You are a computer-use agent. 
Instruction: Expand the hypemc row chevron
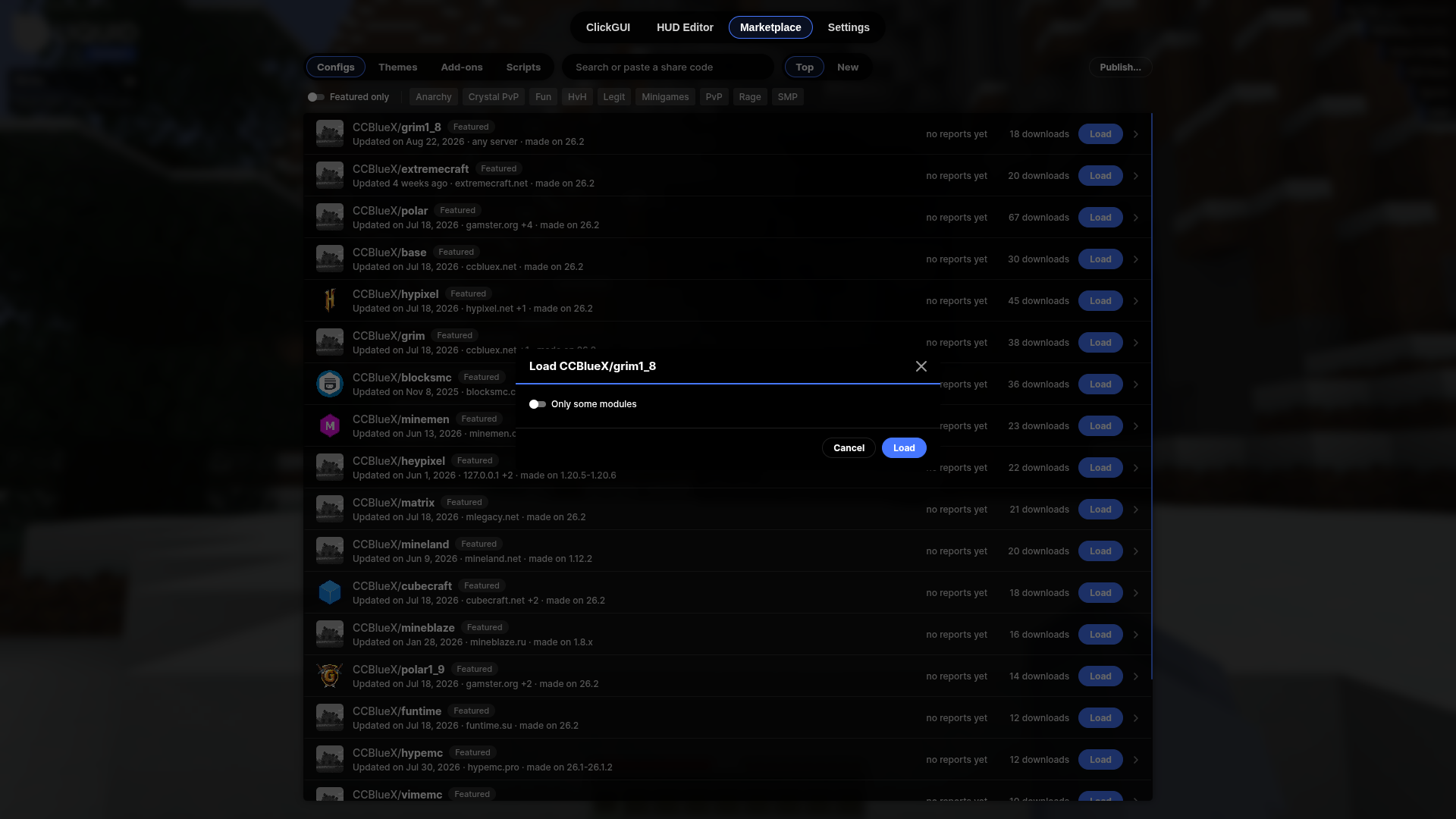click(x=1136, y=760)
